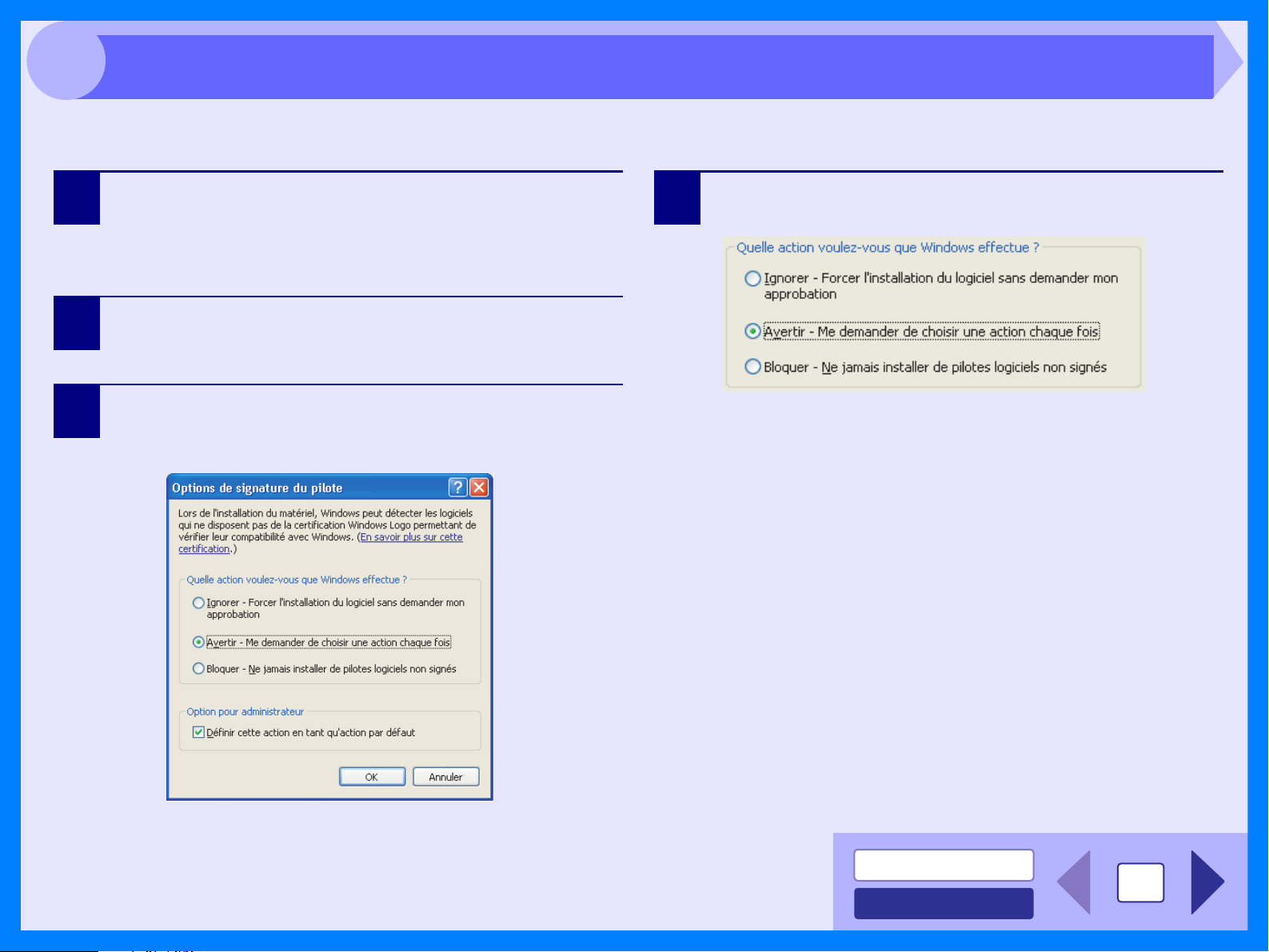Go to previous page with left arrow

[1074, 882]
